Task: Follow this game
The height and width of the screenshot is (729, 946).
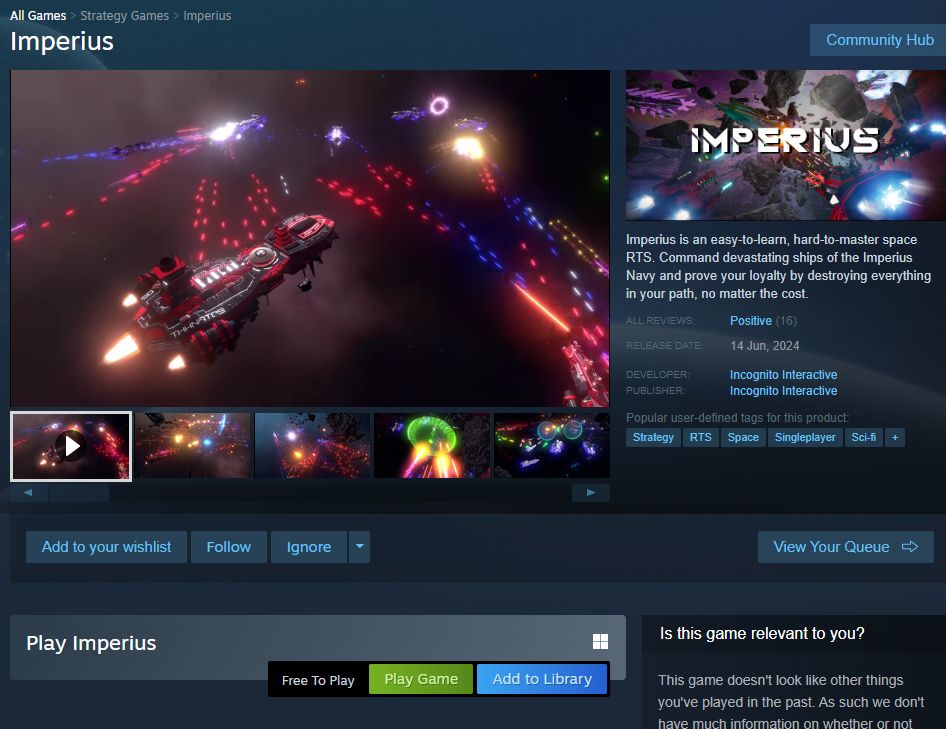Action: click(x=229, y=547)
